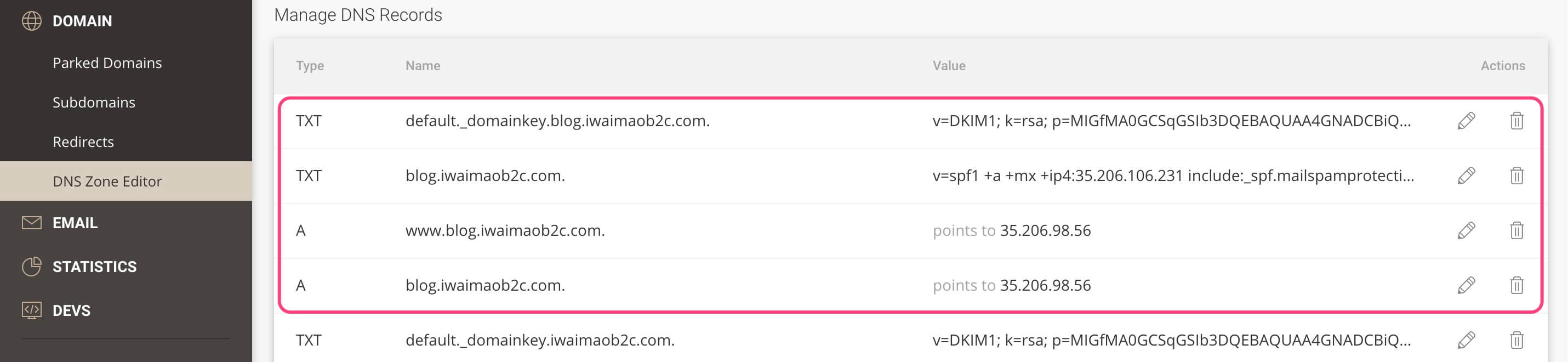Edit the blog.iwaimaob2c.com A record
Image resolution: width=1568 pixels, height=362 pixels.
1466,285
